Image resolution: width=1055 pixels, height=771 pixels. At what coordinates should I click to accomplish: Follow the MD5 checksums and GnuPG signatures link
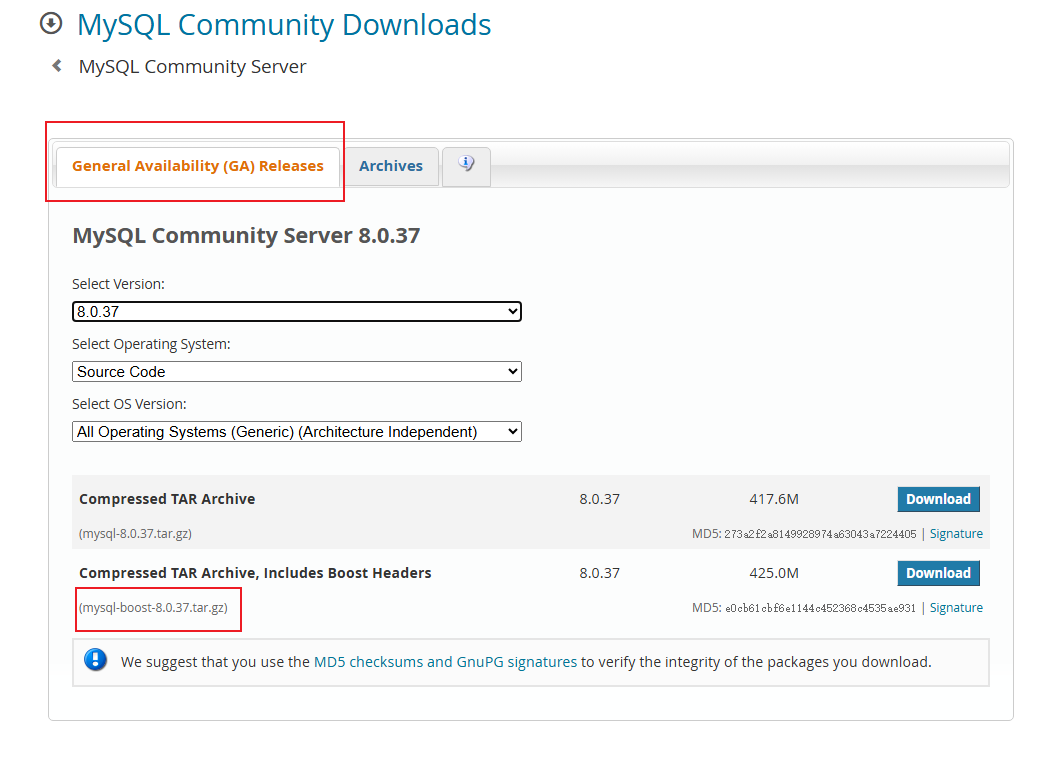[x=445, y=662]
